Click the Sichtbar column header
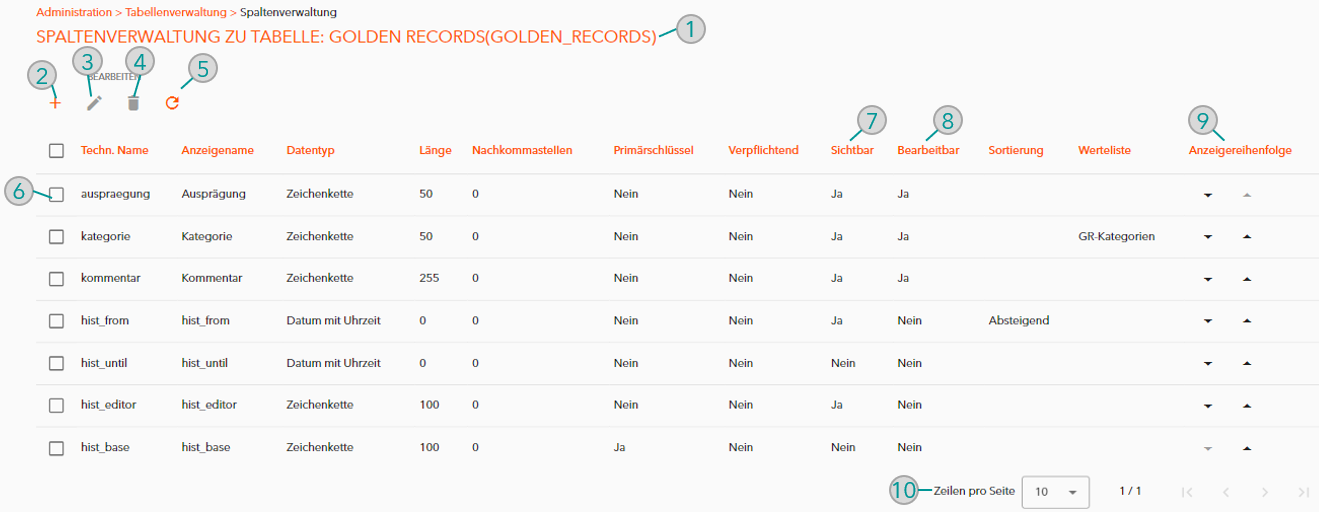 pos(852,151)
